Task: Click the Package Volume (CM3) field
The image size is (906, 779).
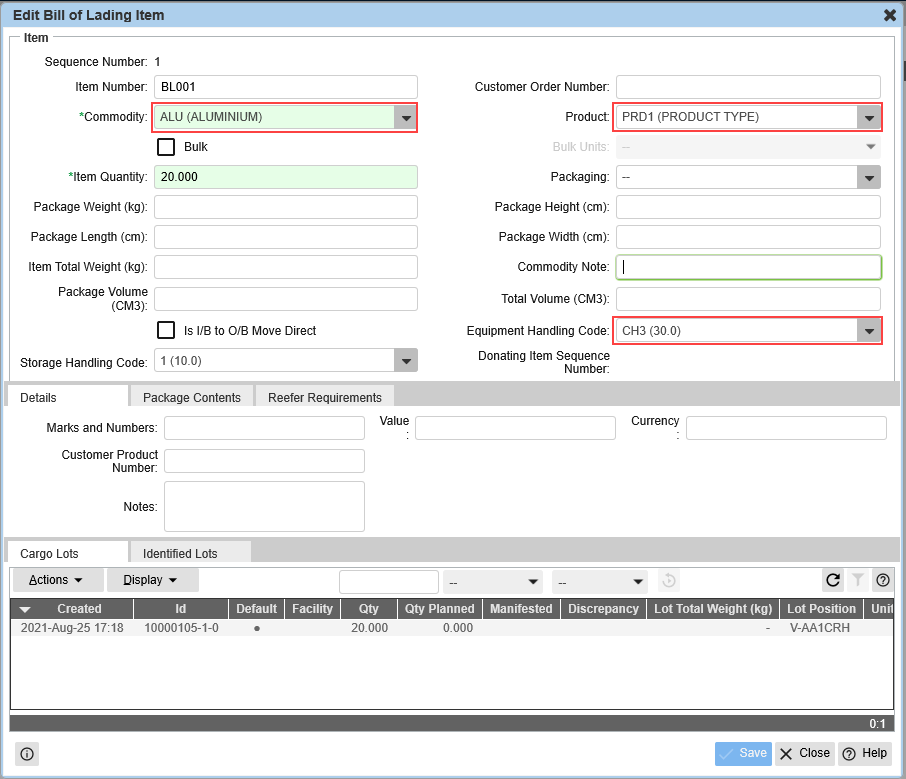Action: click(x=285, y=299)
